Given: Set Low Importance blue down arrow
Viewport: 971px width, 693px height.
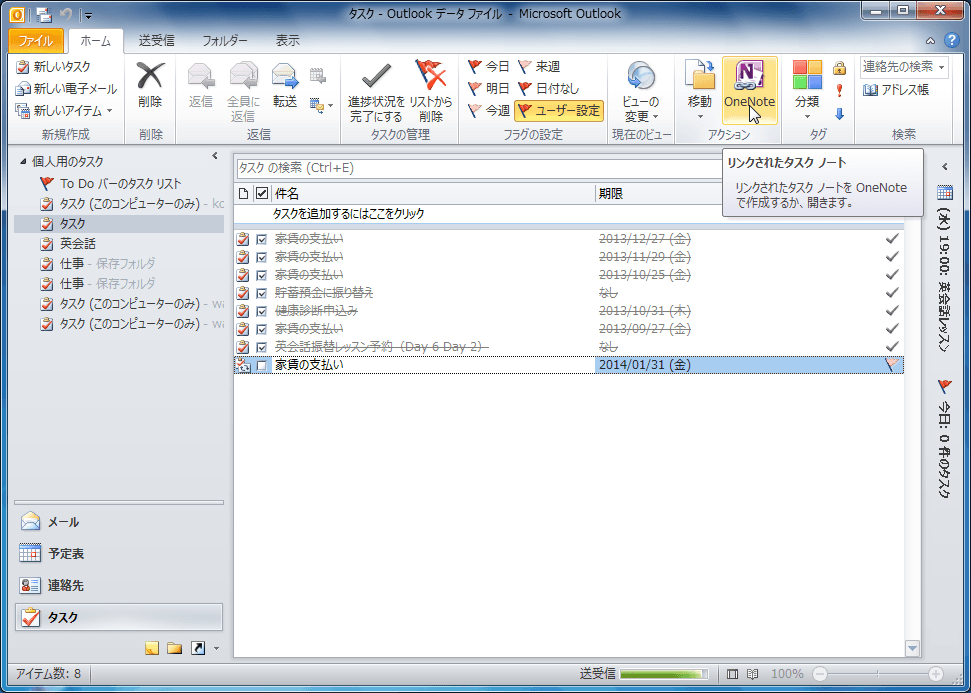Looking at the screenshot, I should [x=839, y=113].
